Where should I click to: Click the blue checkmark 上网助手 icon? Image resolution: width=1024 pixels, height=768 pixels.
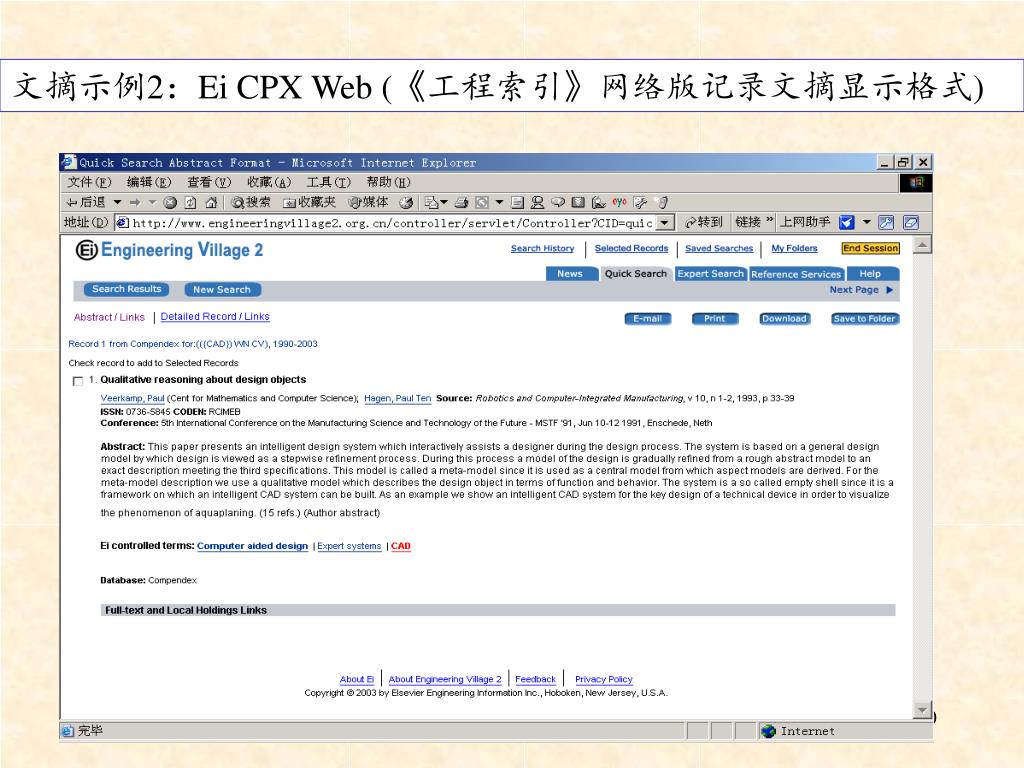point(846,222)
